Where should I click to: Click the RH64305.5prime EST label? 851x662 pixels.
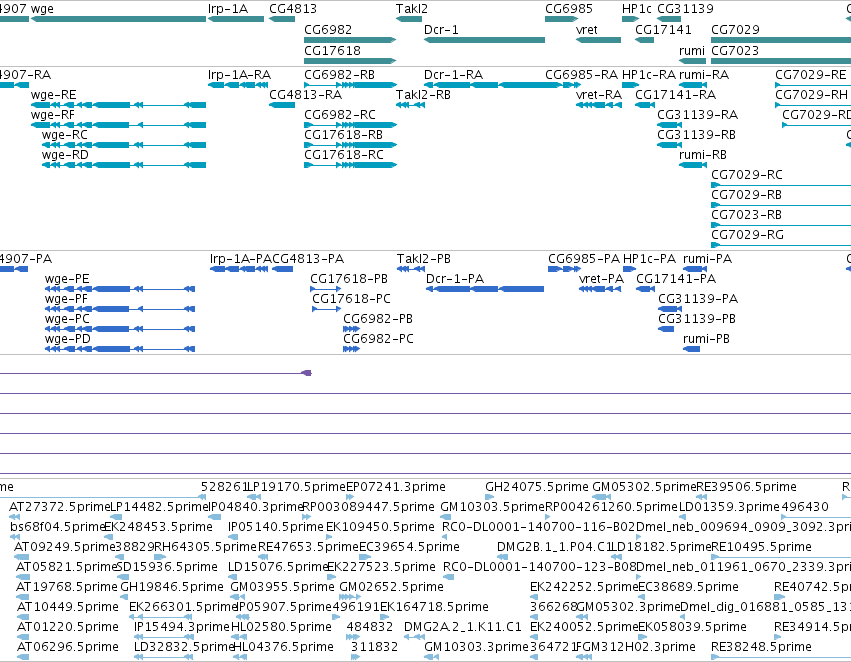pyautogui.click(x=205, y=547)
